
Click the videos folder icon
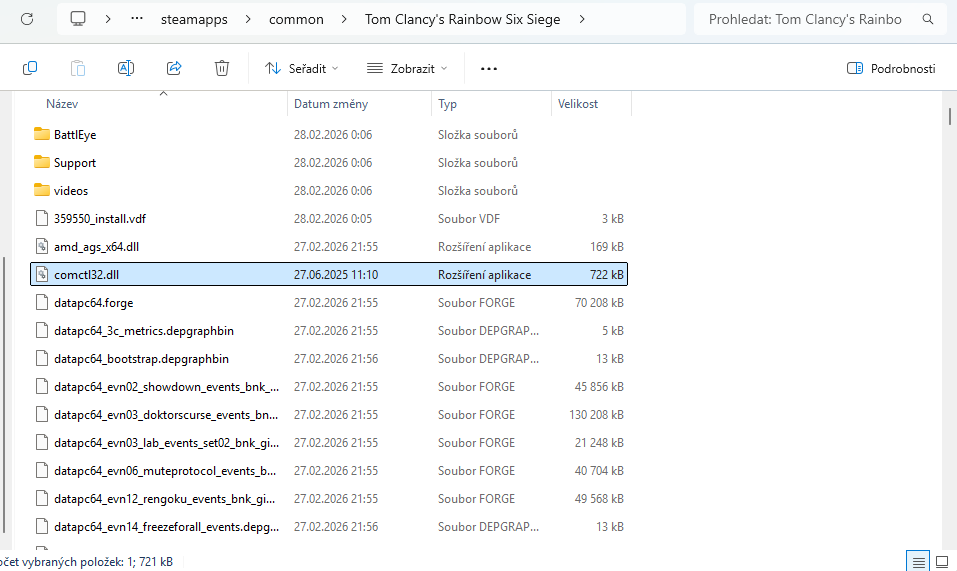[x=42, y=190]
